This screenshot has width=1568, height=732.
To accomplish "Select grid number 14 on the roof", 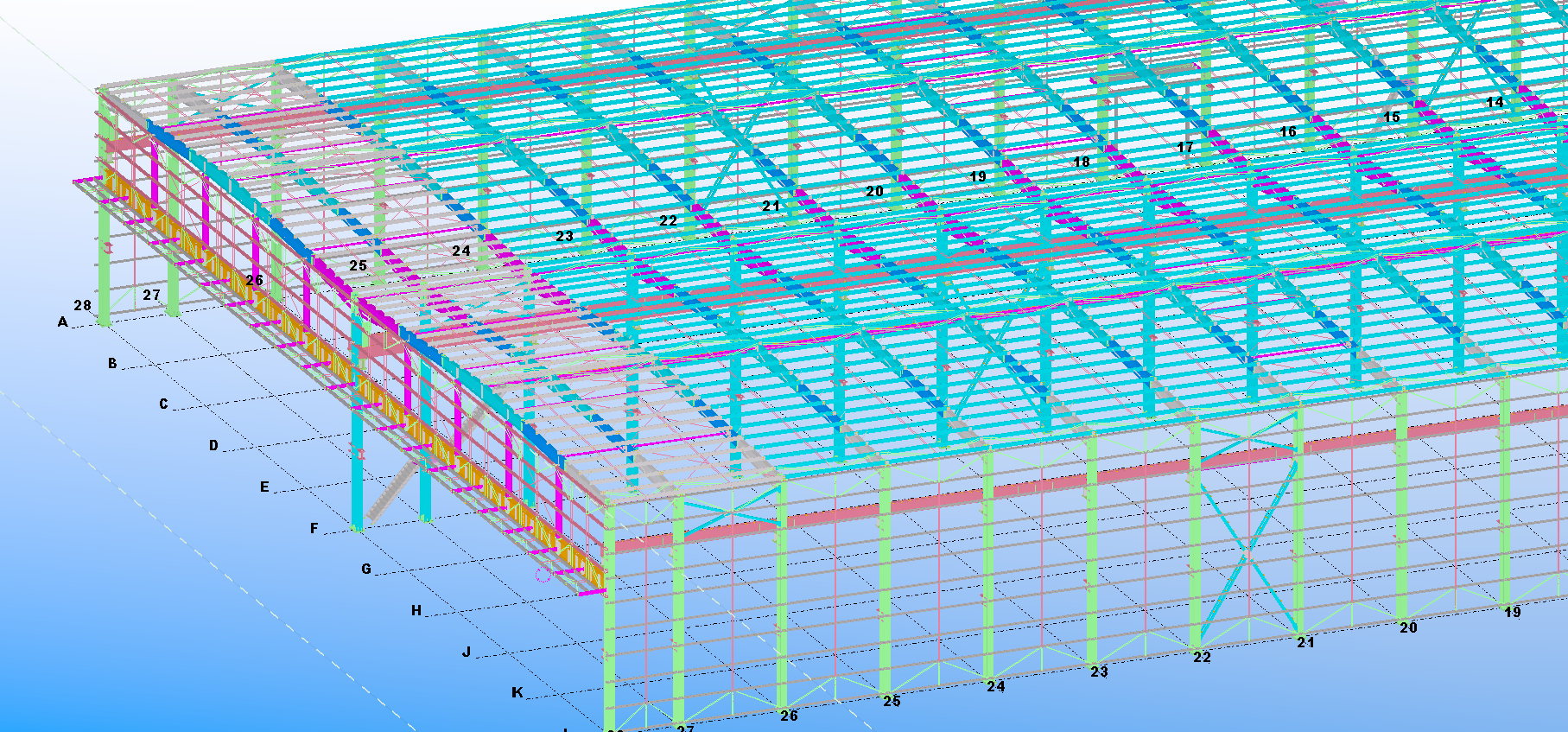I will [1495, 102].
